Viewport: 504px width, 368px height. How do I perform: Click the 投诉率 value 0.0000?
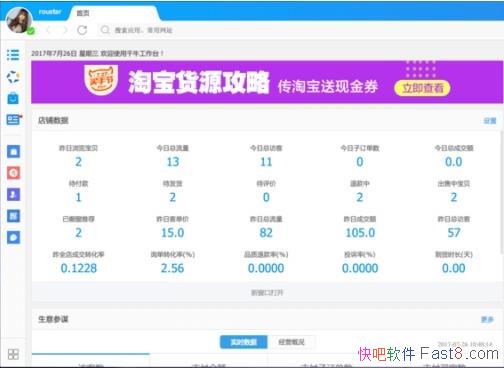(x=360, y=268)
